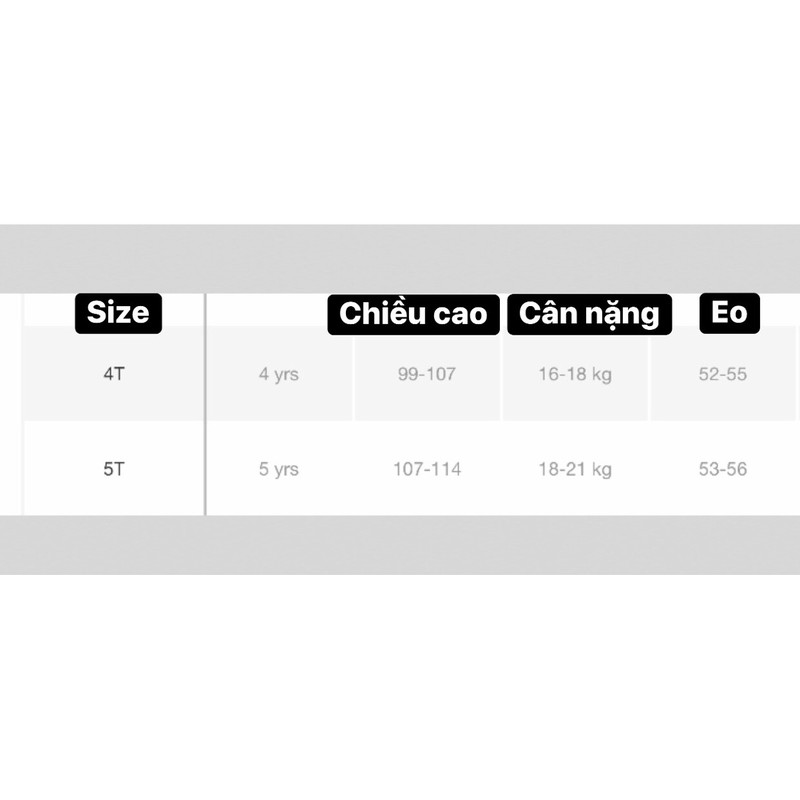The image size is (800, 800).
Task: Click the Cân nặng header label
Action: (589, 314)
